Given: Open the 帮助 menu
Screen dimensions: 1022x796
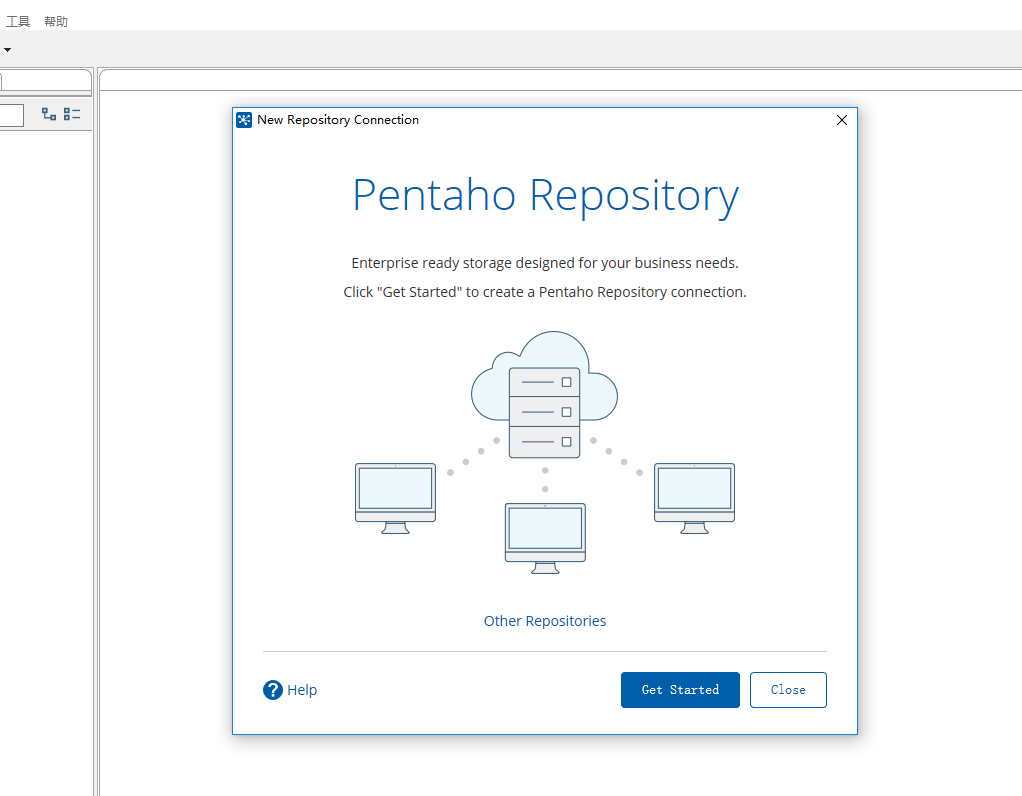Looking at the screenshot, I should (56, 22).
